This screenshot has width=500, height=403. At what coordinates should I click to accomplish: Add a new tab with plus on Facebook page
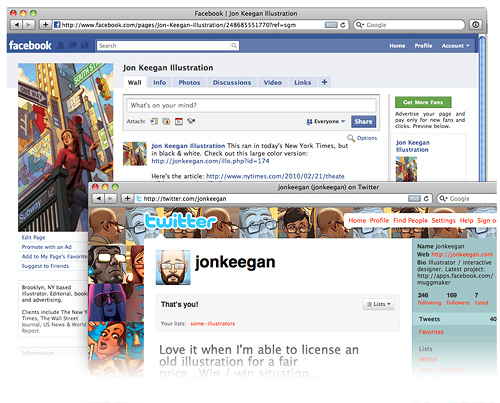324,82
